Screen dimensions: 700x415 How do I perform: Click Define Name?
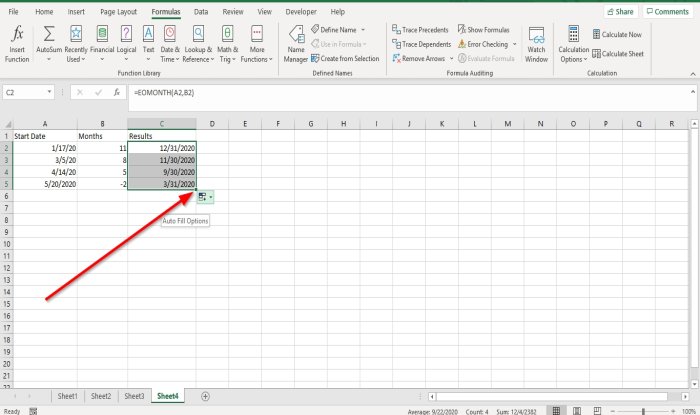[334, 30]
